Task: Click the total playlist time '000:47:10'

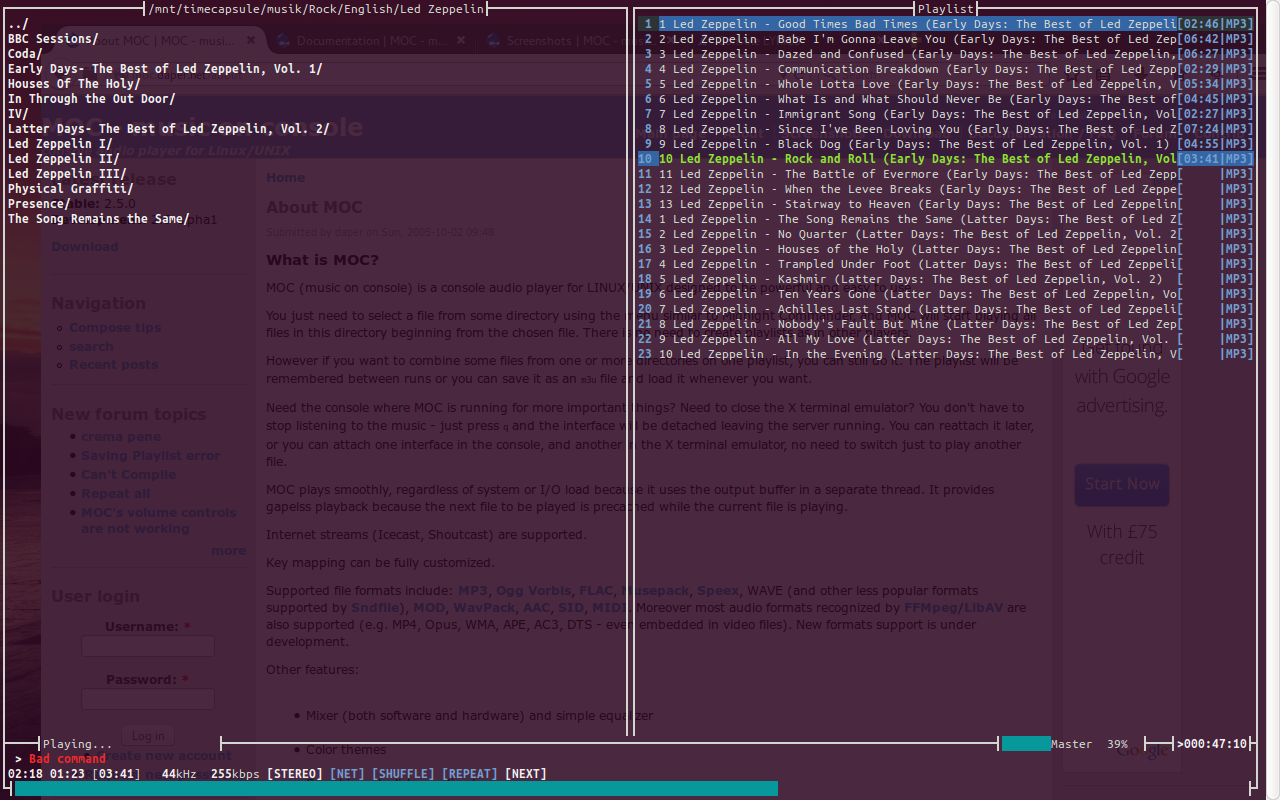Action: tap(1215, 744)
